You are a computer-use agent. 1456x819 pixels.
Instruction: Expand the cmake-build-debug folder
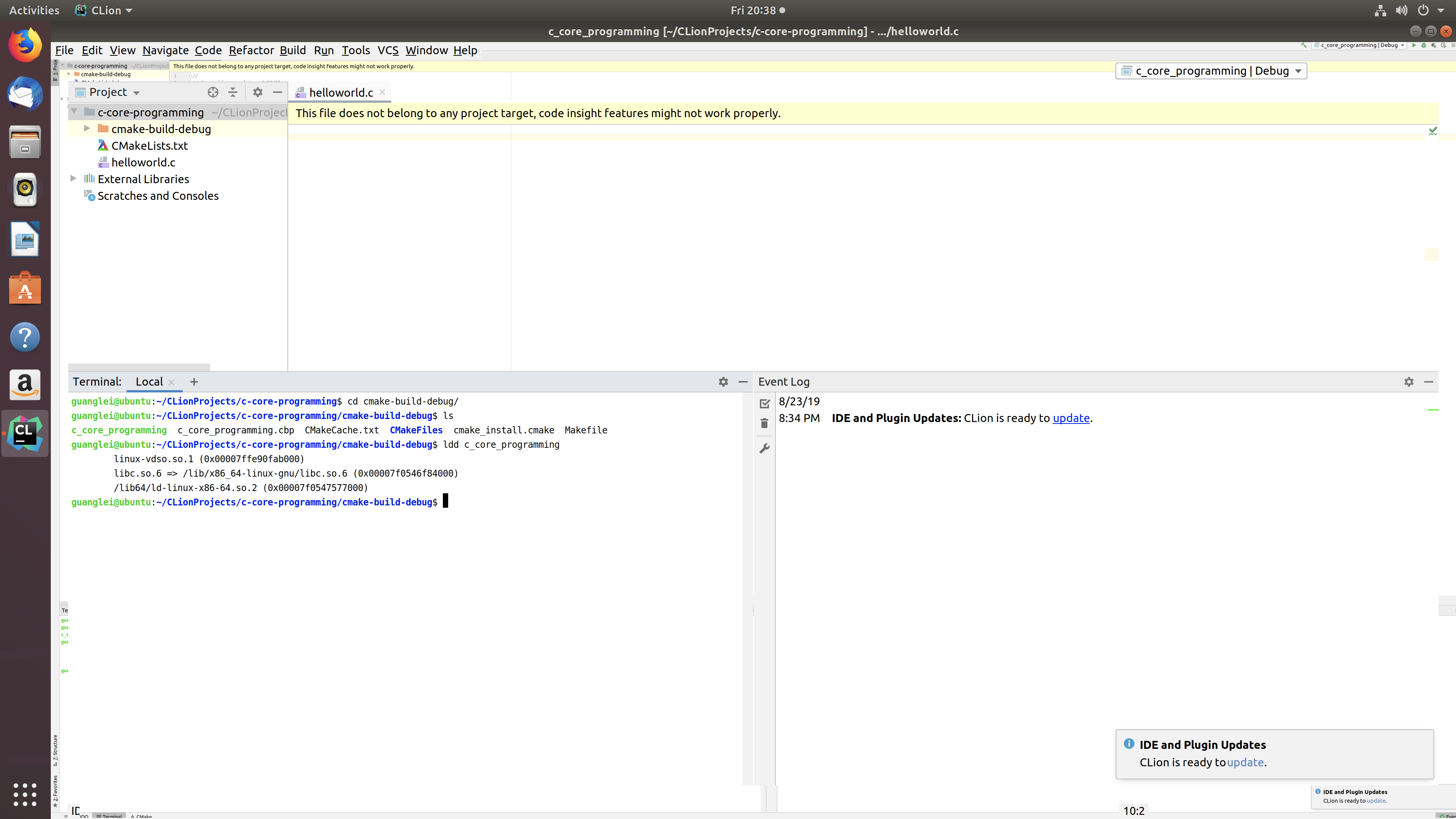87,128
